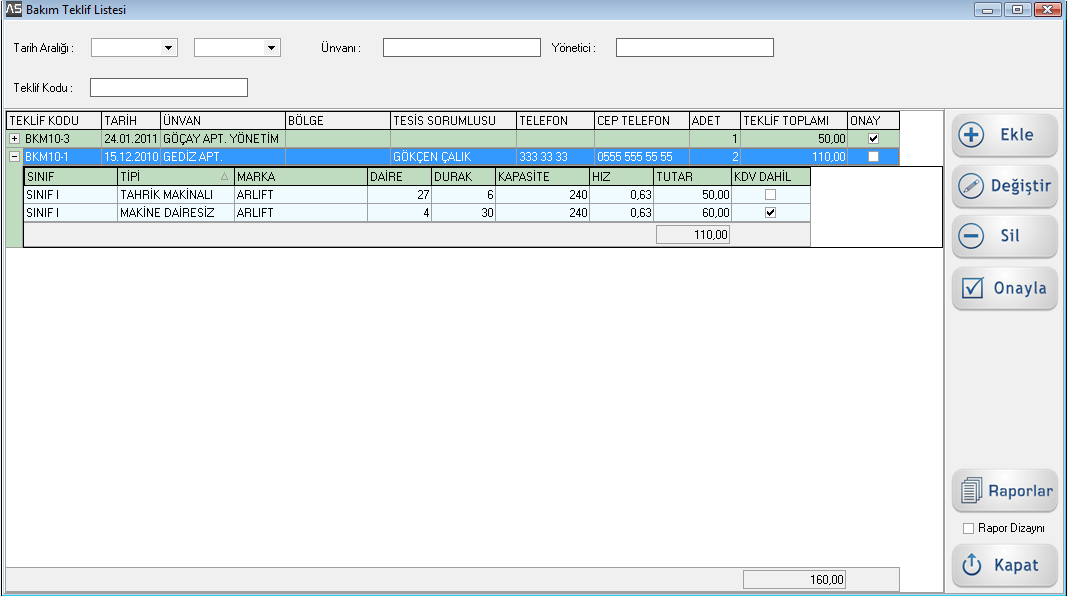This screenshot has width=1068, height=596.
Task: Click the CEP TELEFON column header
Action: point(642,121)
